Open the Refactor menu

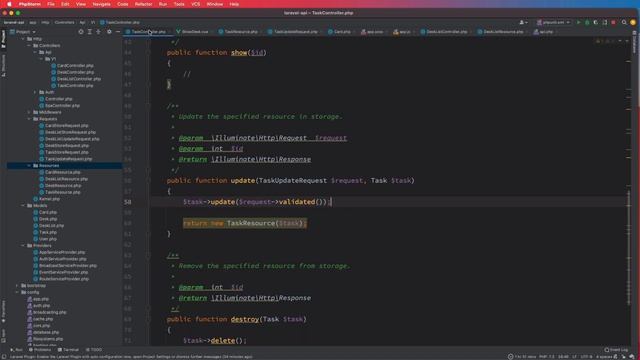[143, 4]
